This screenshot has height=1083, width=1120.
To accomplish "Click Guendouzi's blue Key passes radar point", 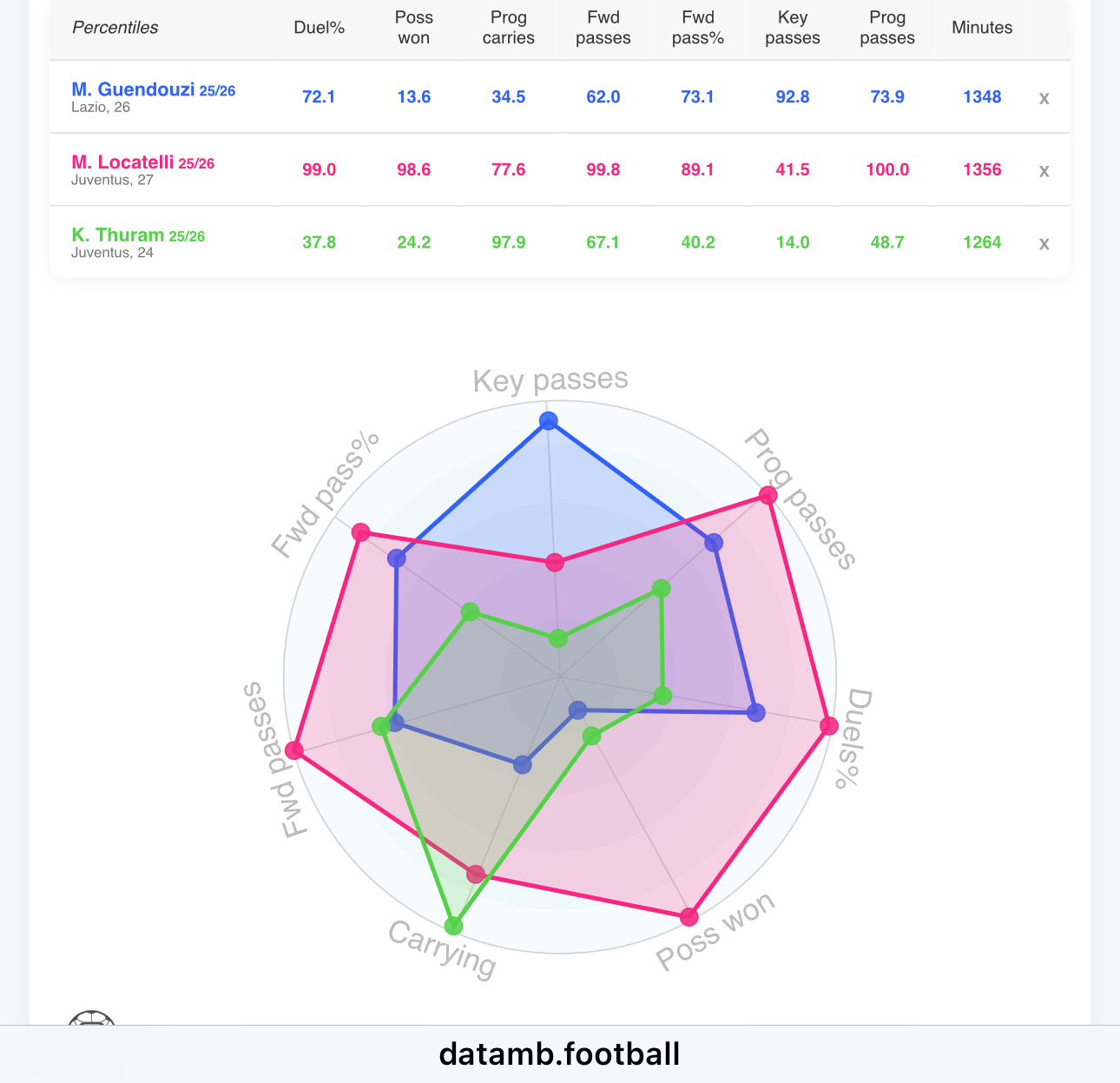I will pyautogui.click(x=548, y=421).
